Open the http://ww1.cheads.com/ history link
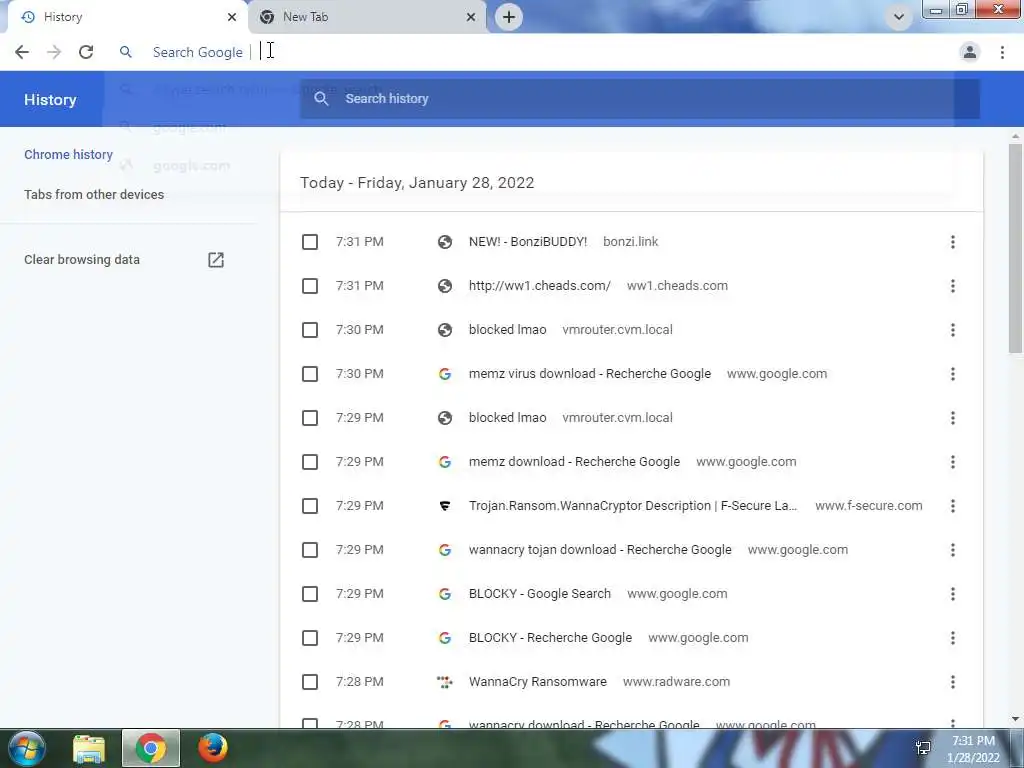Image resolution: width=1024 pixels, height=768 pixels. [x=539, y=286]
